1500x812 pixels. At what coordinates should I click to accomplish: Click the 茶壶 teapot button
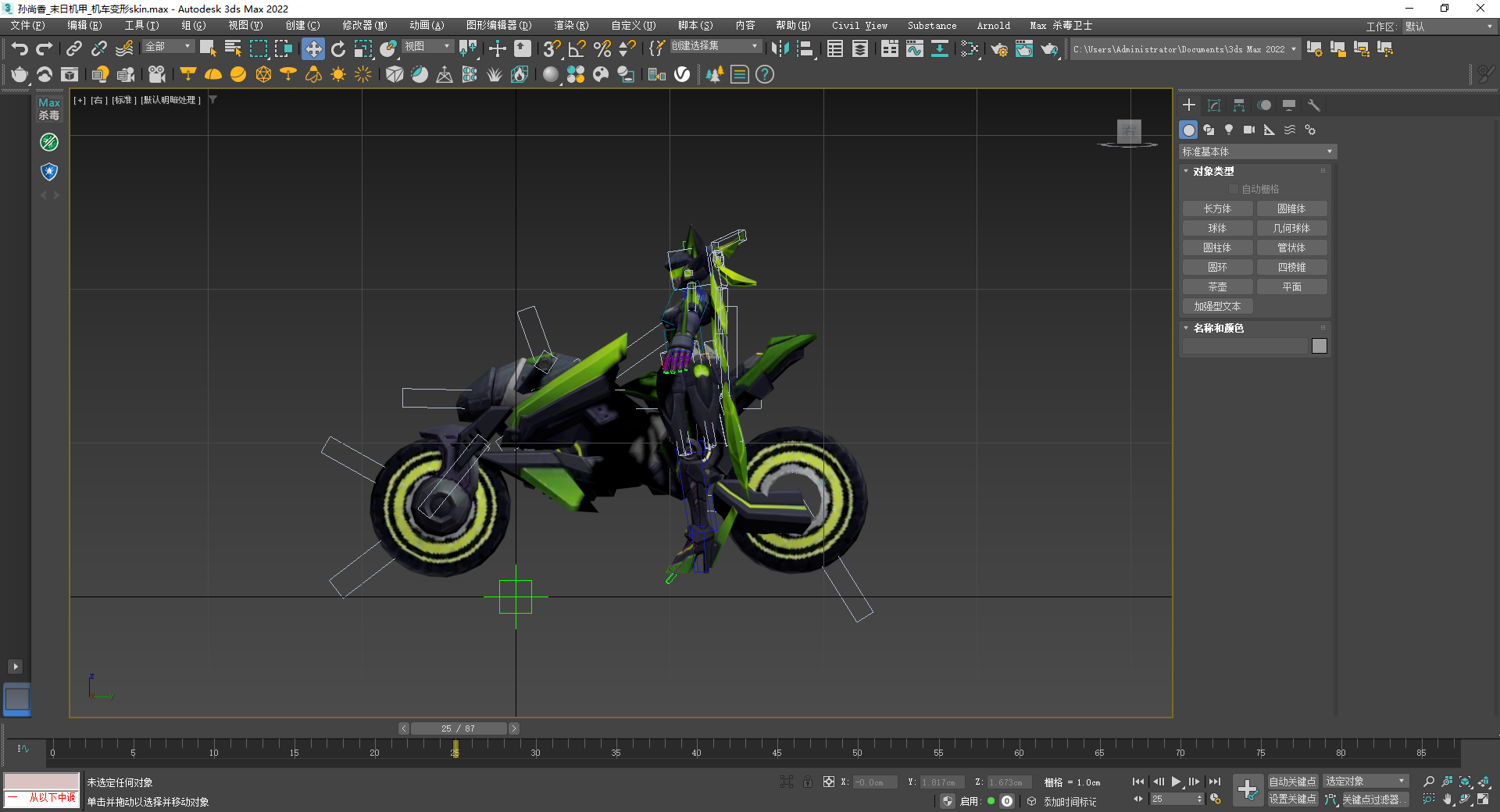point(1217,287)
